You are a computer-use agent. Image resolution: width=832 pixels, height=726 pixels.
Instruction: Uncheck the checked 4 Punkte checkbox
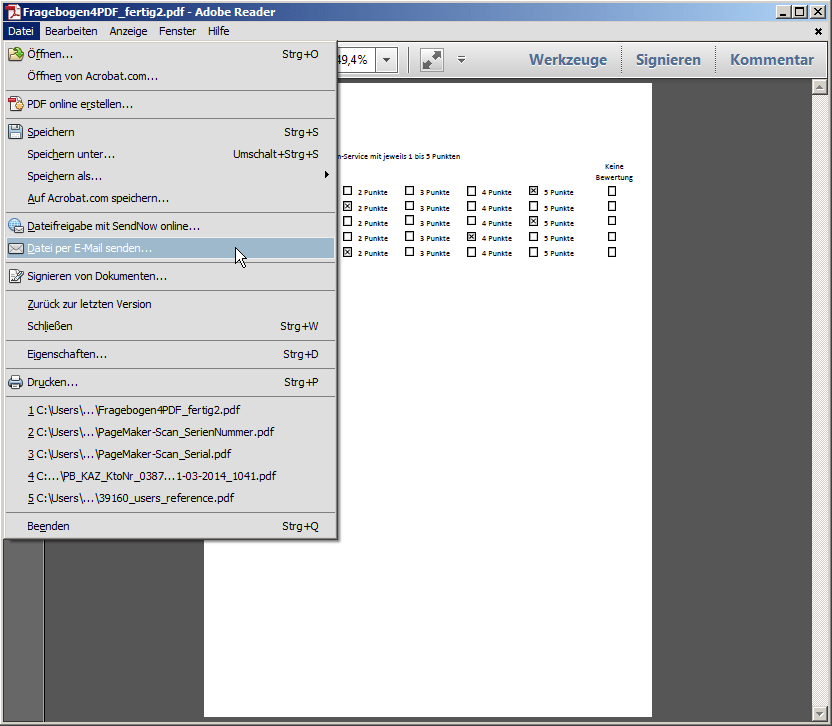[471, 237]
